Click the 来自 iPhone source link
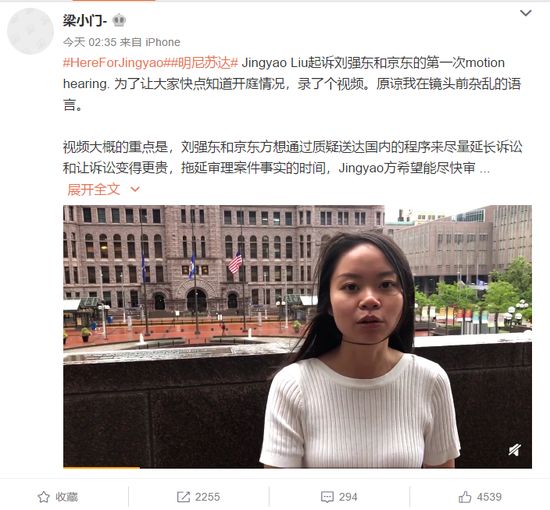 150,42
